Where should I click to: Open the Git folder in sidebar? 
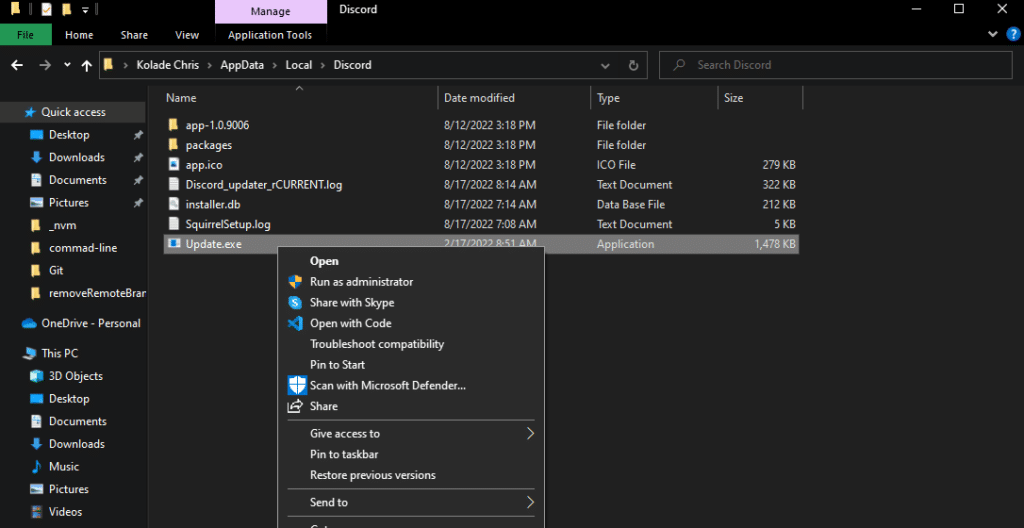click(56, 271)
